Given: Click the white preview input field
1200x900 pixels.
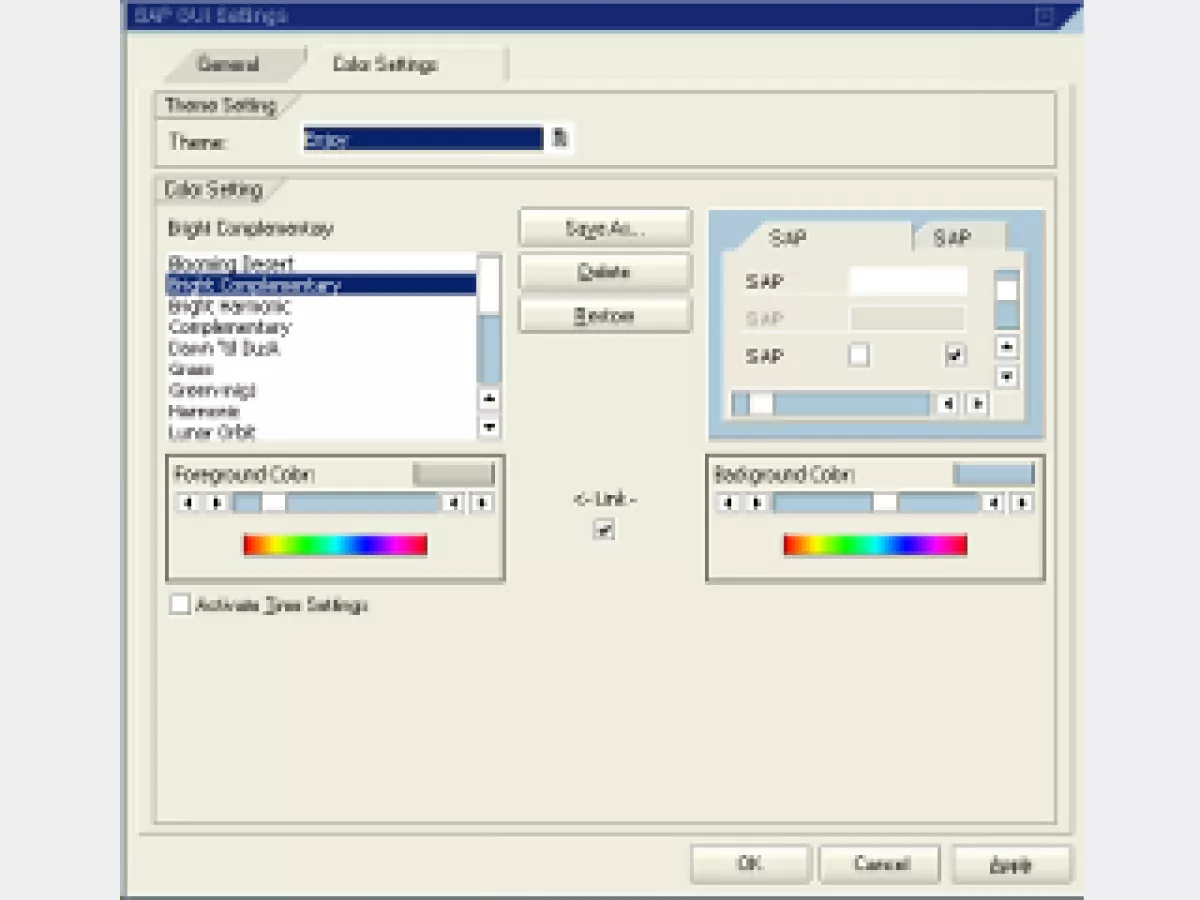Looking at the screenshot, I should (x=908, y=282).
